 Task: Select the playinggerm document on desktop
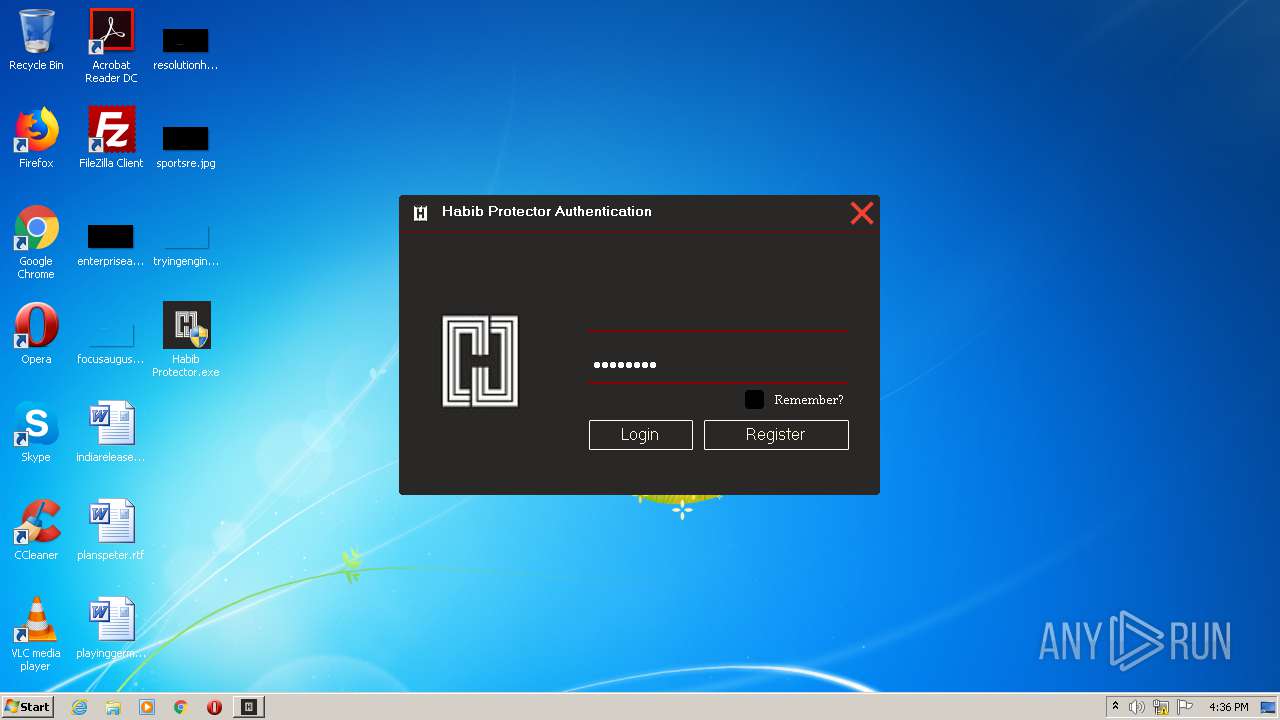pyautogui.click(x=111, y=628)
